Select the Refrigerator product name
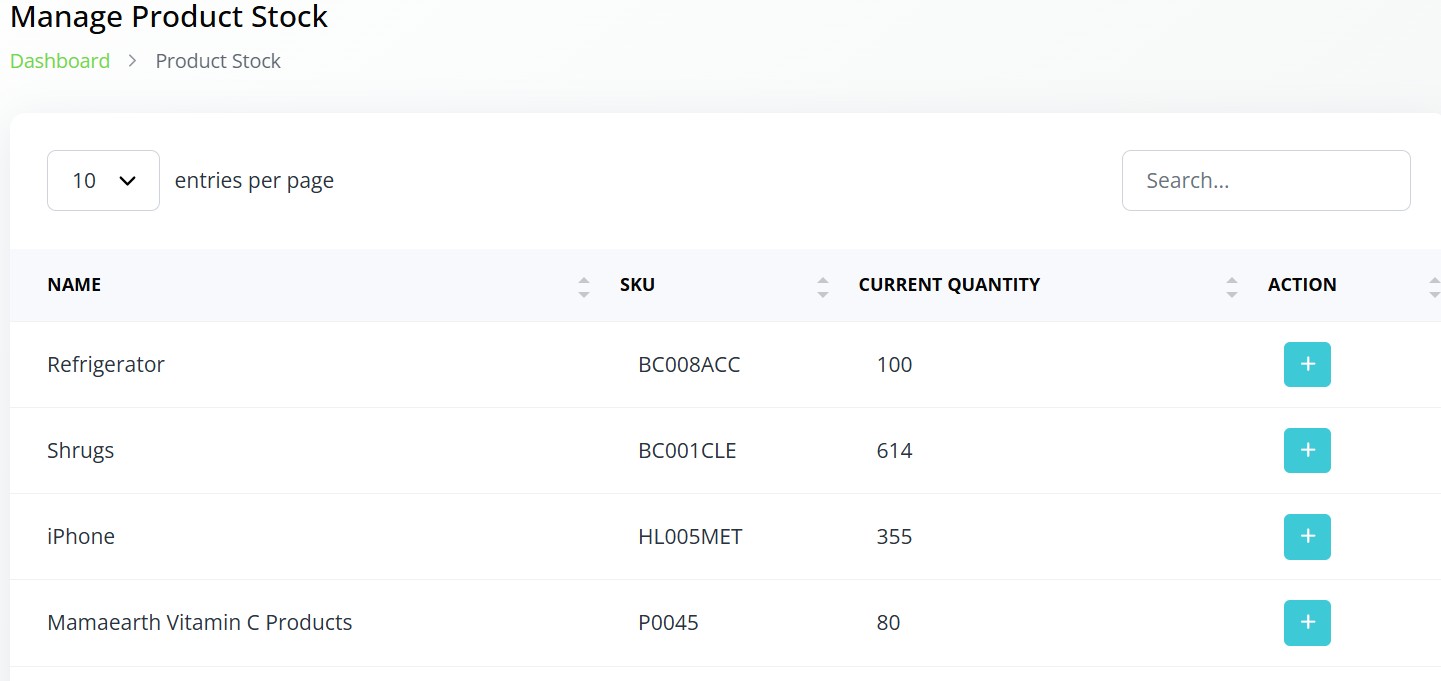Screen dimensions: 1441x681 [106, 365]
